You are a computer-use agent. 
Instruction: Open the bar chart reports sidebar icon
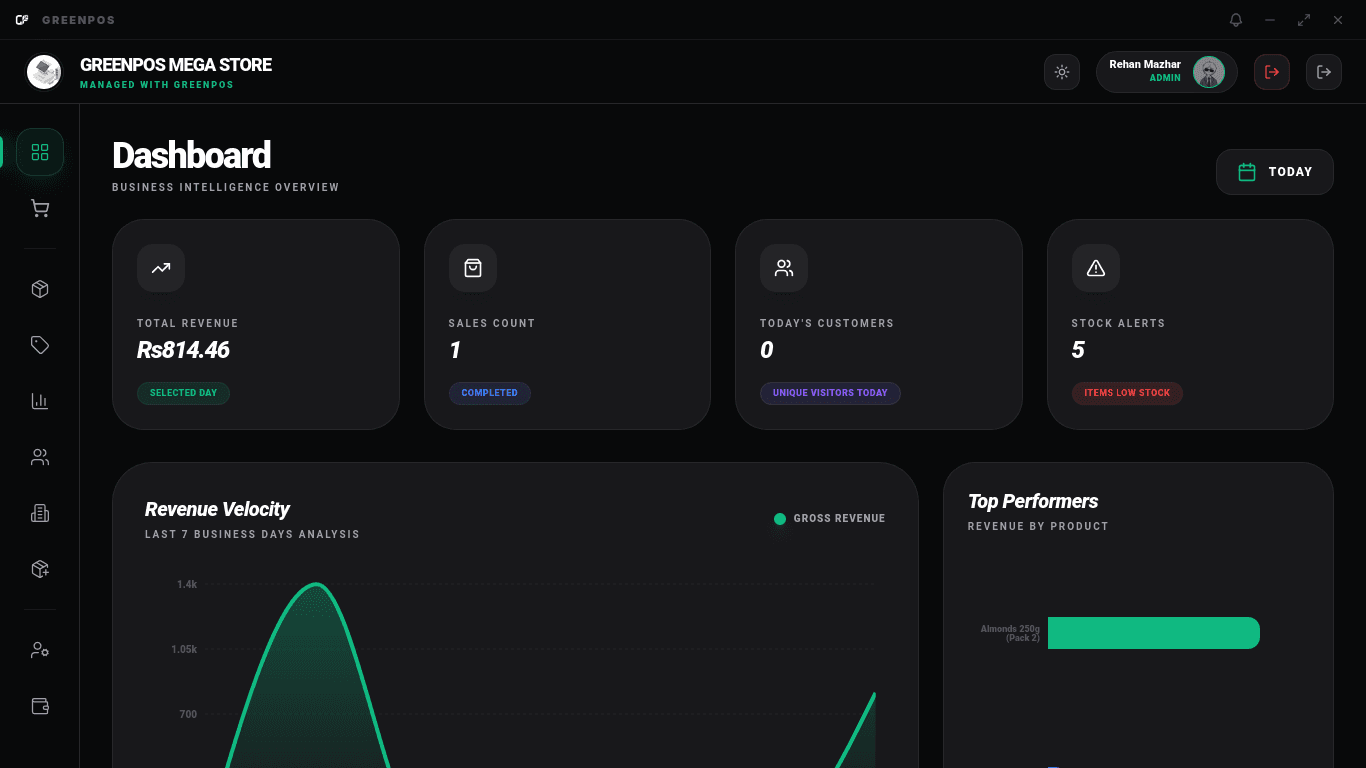pos(40,401)
